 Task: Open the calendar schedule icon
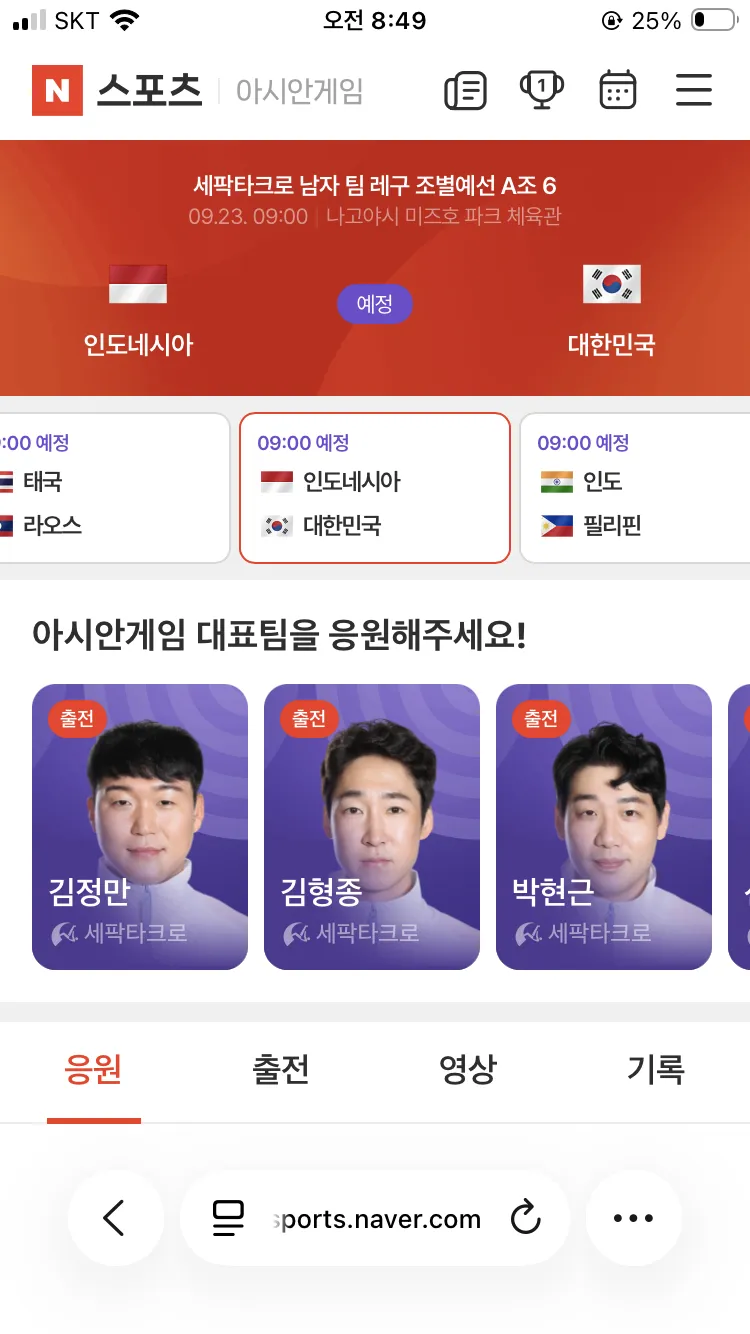point(617,90)
